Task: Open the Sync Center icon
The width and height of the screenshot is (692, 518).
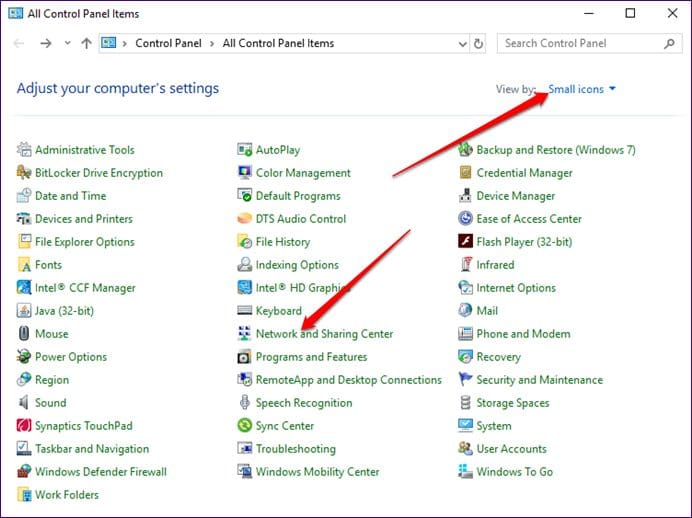Action: [244, 425]
